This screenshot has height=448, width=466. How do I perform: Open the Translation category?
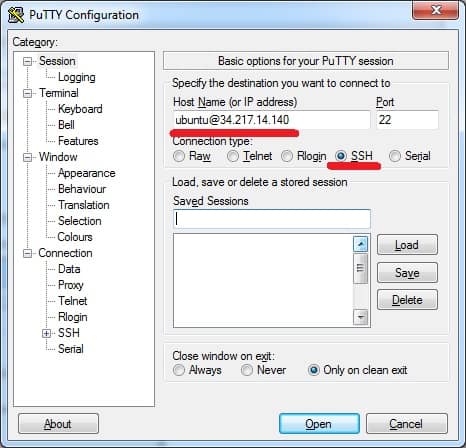click(84, 205)
